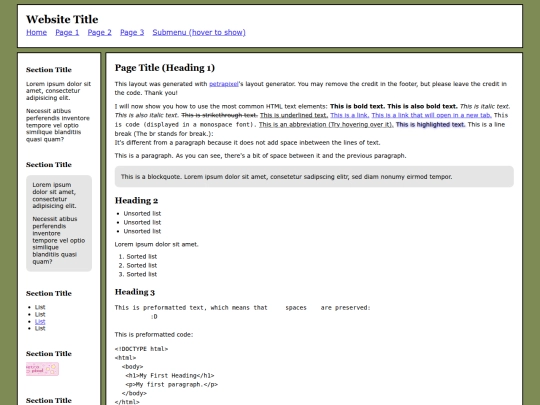Click the Website Title heading
540x405 pixels.
(x=62, y=19)
